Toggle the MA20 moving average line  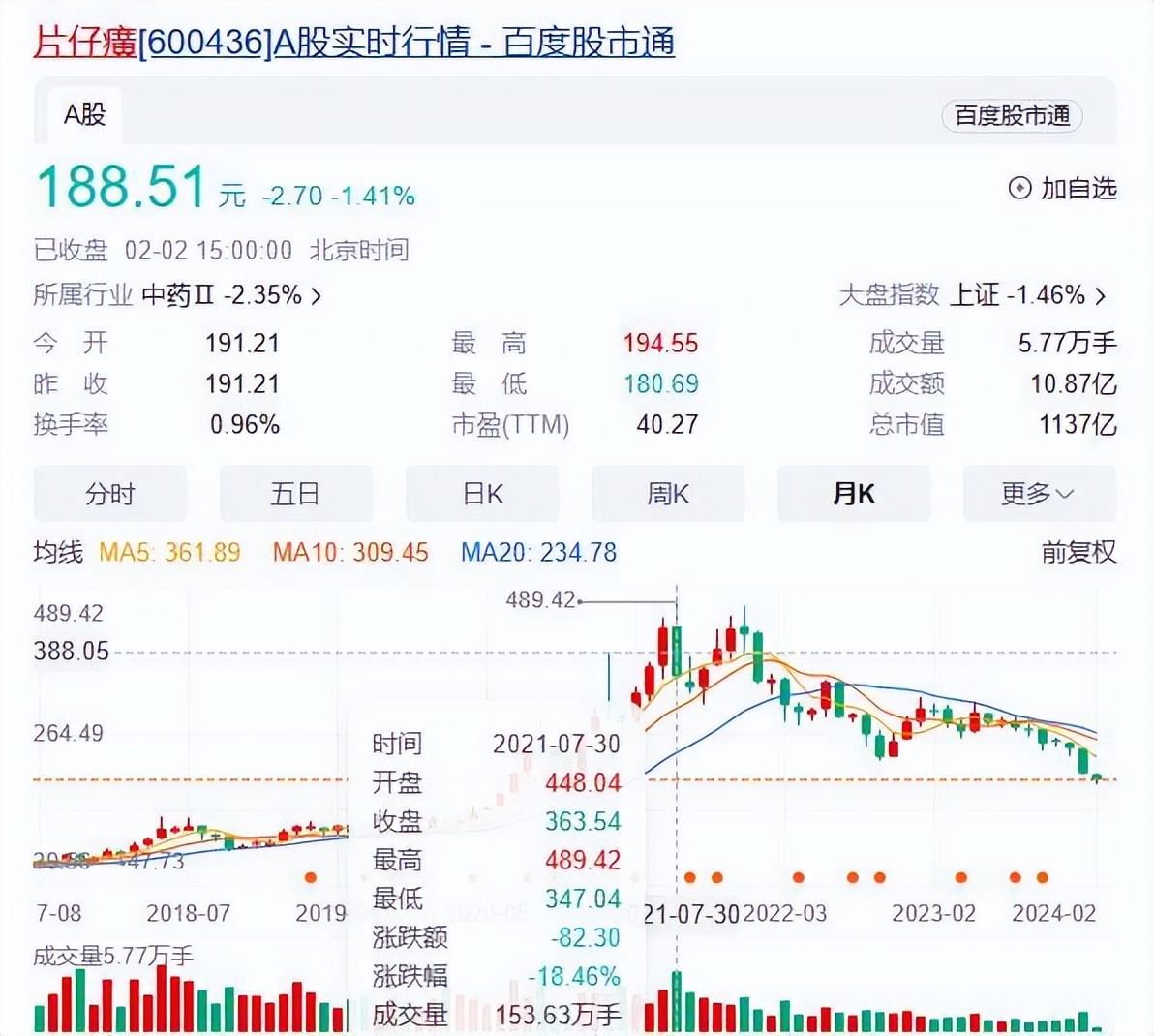point(538,553)
